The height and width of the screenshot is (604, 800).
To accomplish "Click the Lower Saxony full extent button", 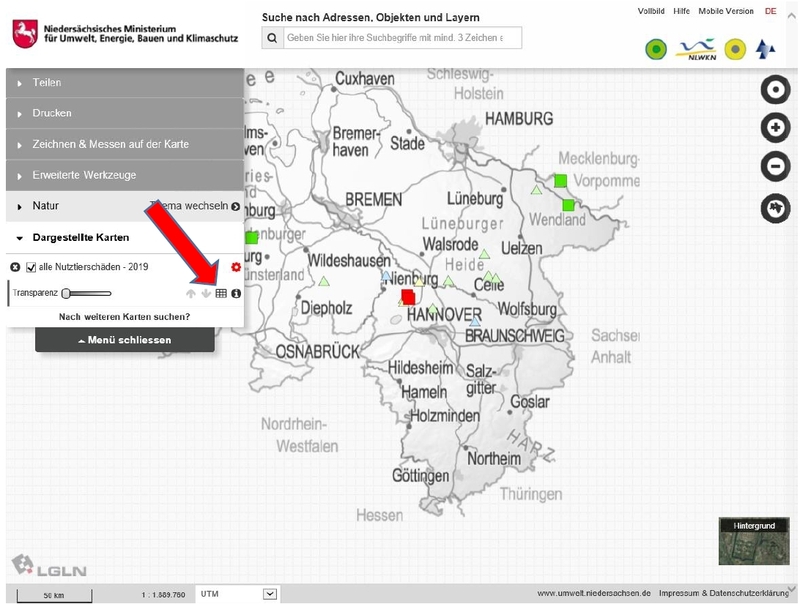I will click(775, 207).
